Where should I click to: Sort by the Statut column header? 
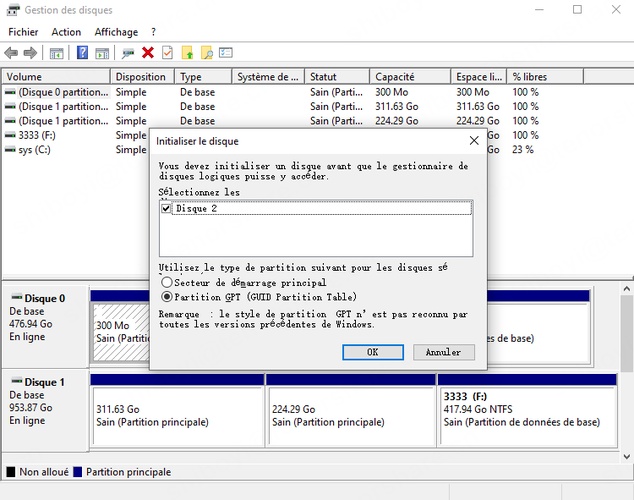tap(337, 76)
